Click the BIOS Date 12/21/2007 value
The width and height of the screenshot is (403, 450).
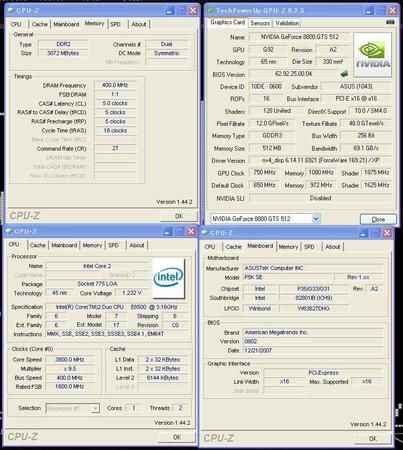tap(313, 350)
